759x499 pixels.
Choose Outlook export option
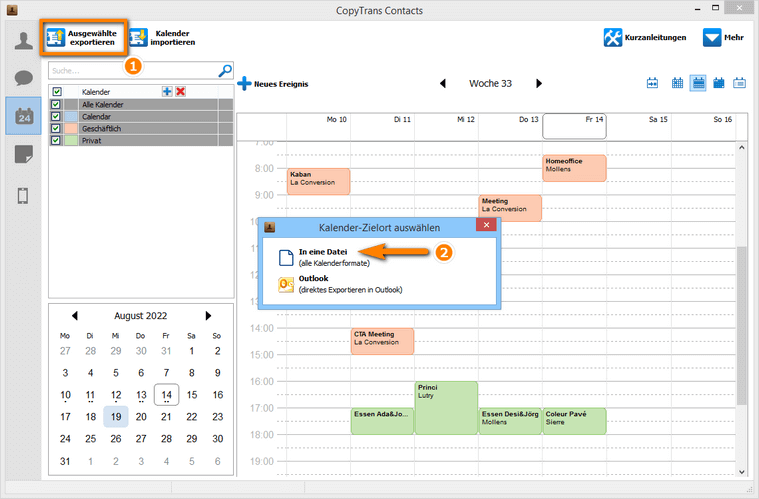[340, 284]
